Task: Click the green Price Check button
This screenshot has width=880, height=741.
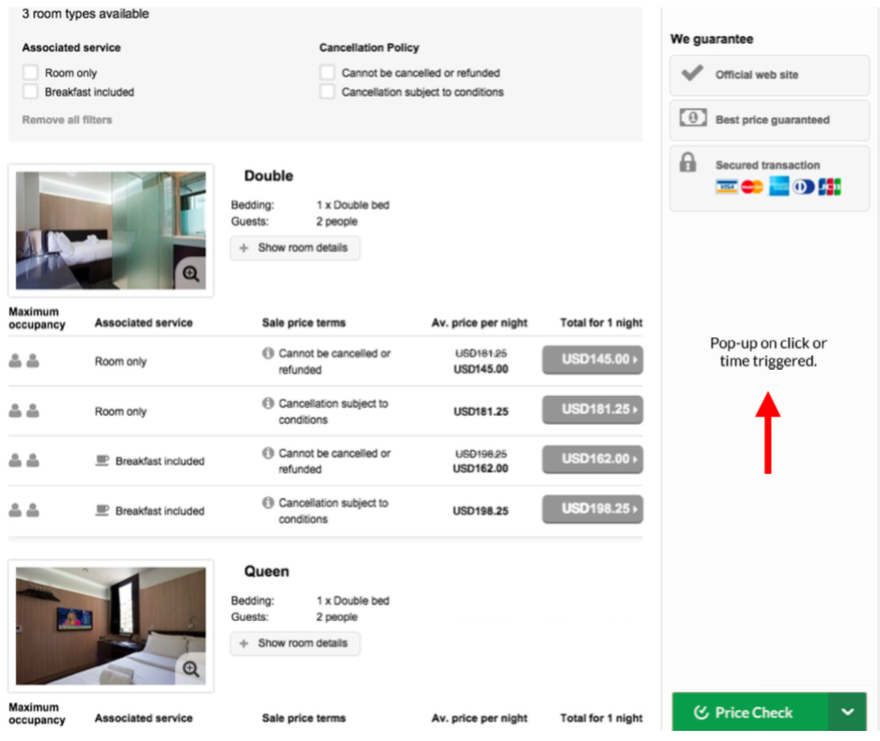Action: [750, 712]
